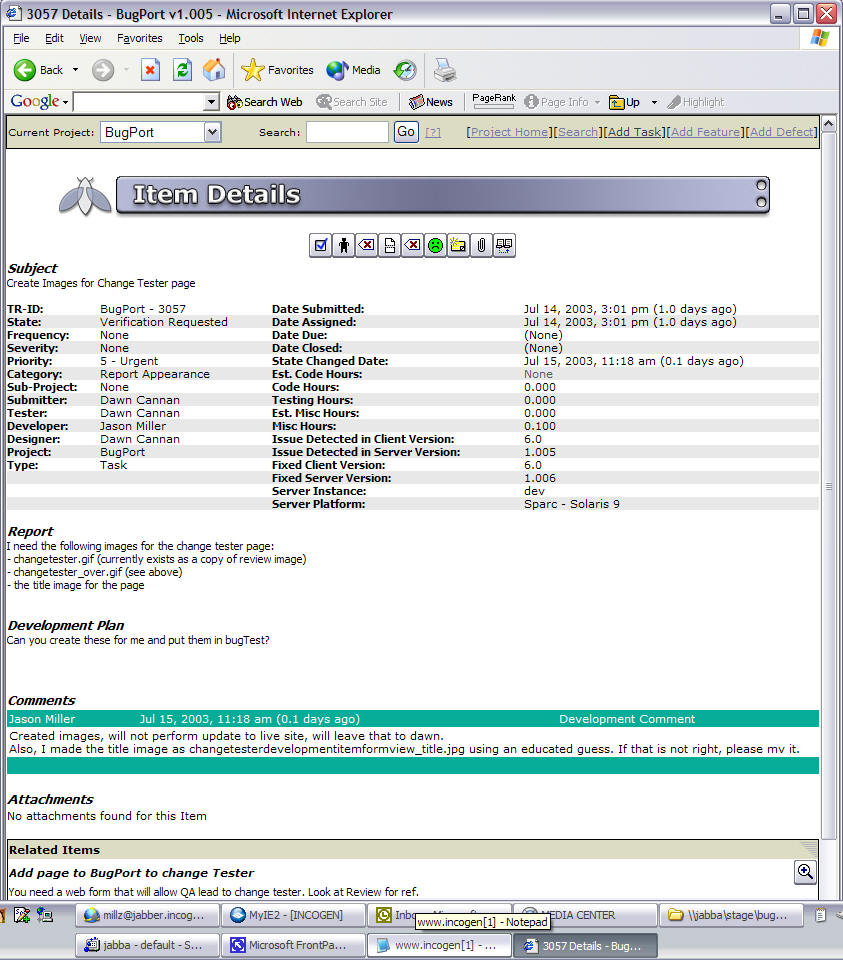Go to the browser Home page

click(214, 70)
